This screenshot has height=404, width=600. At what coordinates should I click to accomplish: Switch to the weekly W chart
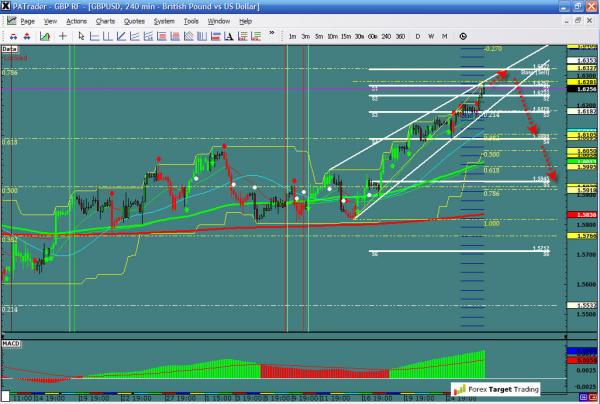430,37
